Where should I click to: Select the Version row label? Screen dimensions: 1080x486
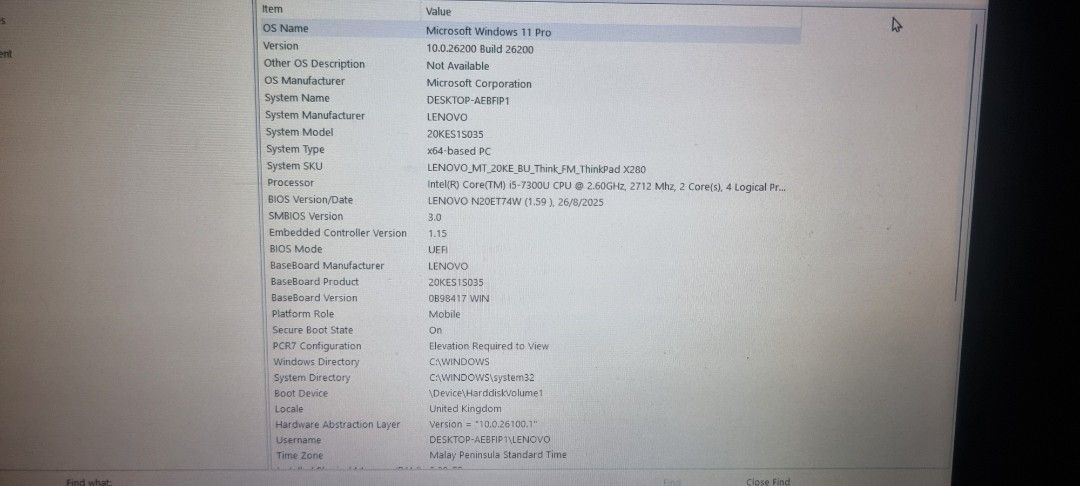(x=280, y=46)
